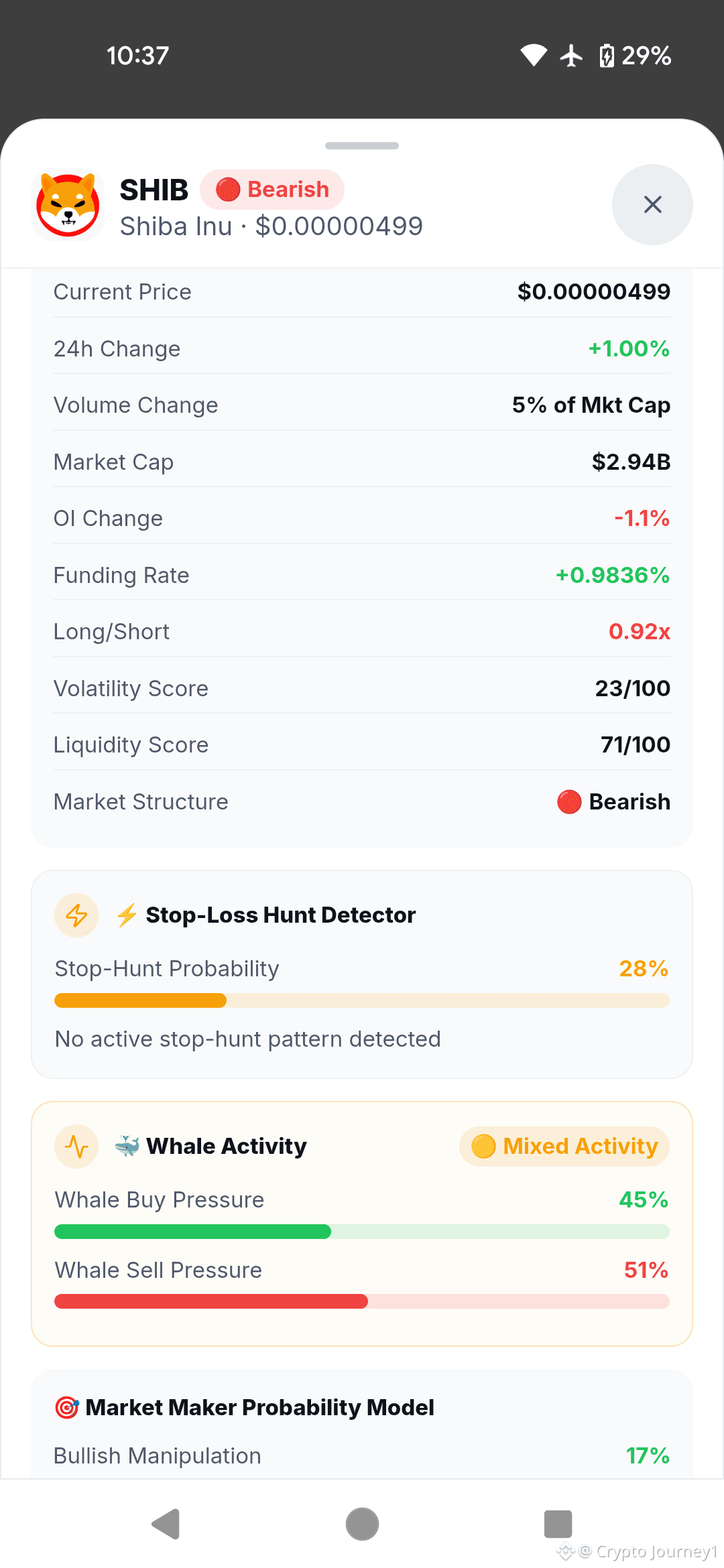Grab the sheet drag handle
Image resolution: width=724 pixels, height=1568 pixels.
tap(362, 145)
